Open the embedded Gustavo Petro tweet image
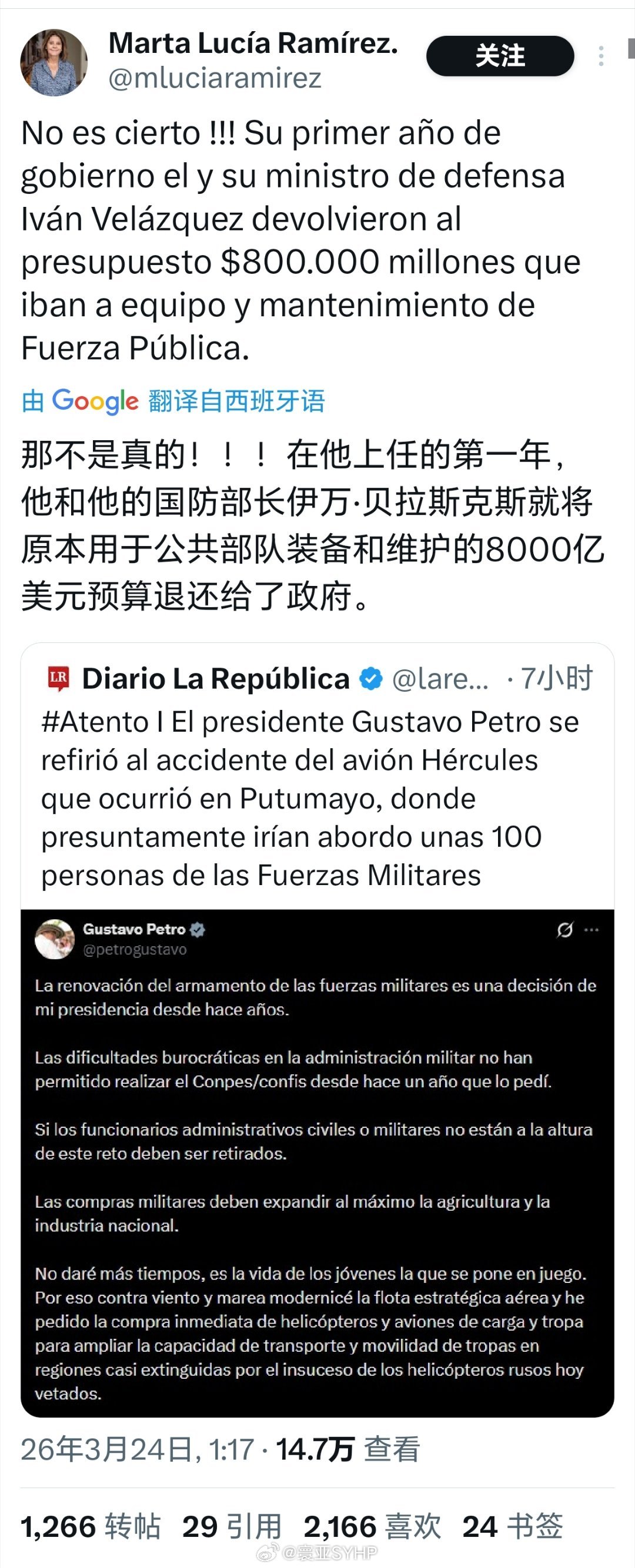Image resolution: width=635 pixels, height=1568 pixels. 317,1163
